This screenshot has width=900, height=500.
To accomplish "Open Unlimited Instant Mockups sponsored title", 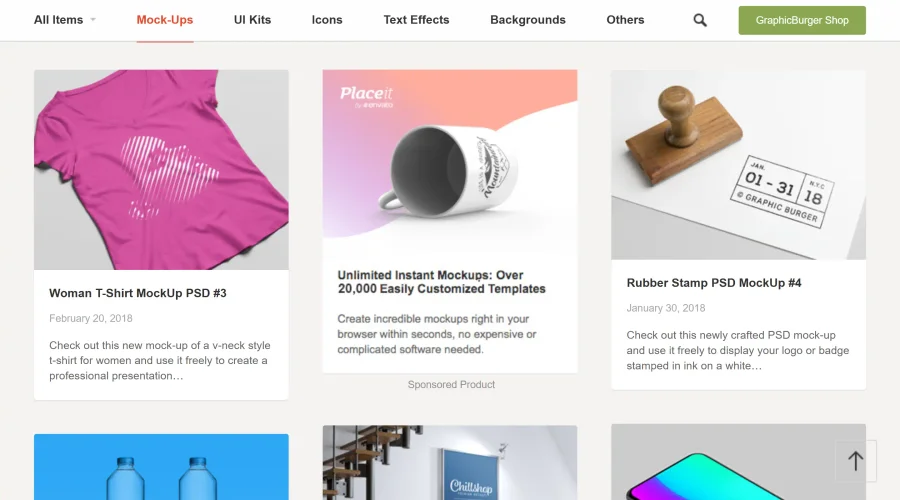I will point(441,282).
